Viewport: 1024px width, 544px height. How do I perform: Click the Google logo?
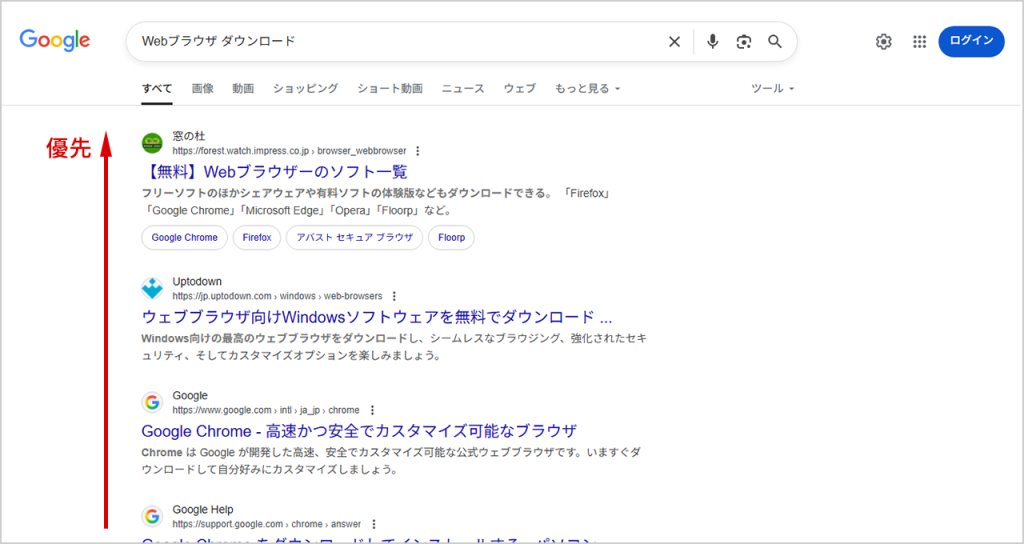tap(55, 40)
